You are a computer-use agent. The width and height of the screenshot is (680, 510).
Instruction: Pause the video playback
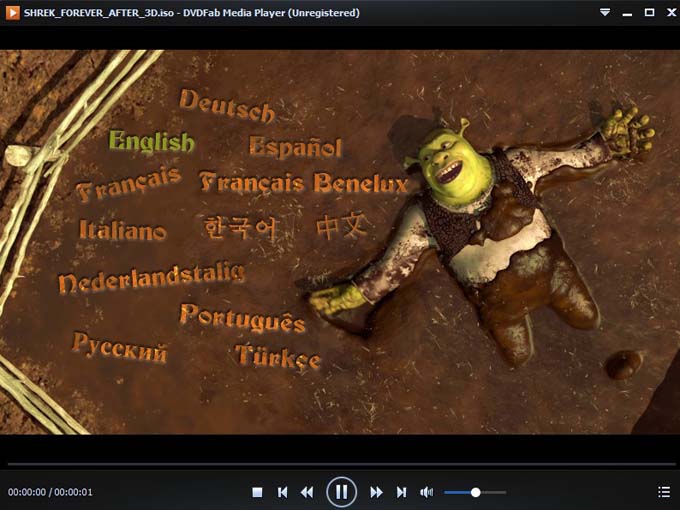click(x=341, y=492)
